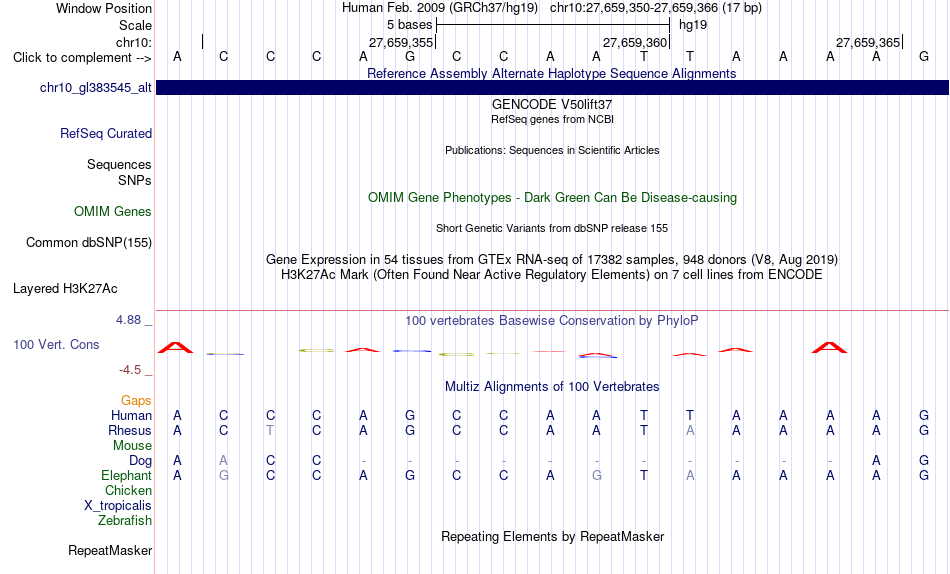Click the 27,659,355 coordinate marker
950x574 pixels.
point(401,42)
